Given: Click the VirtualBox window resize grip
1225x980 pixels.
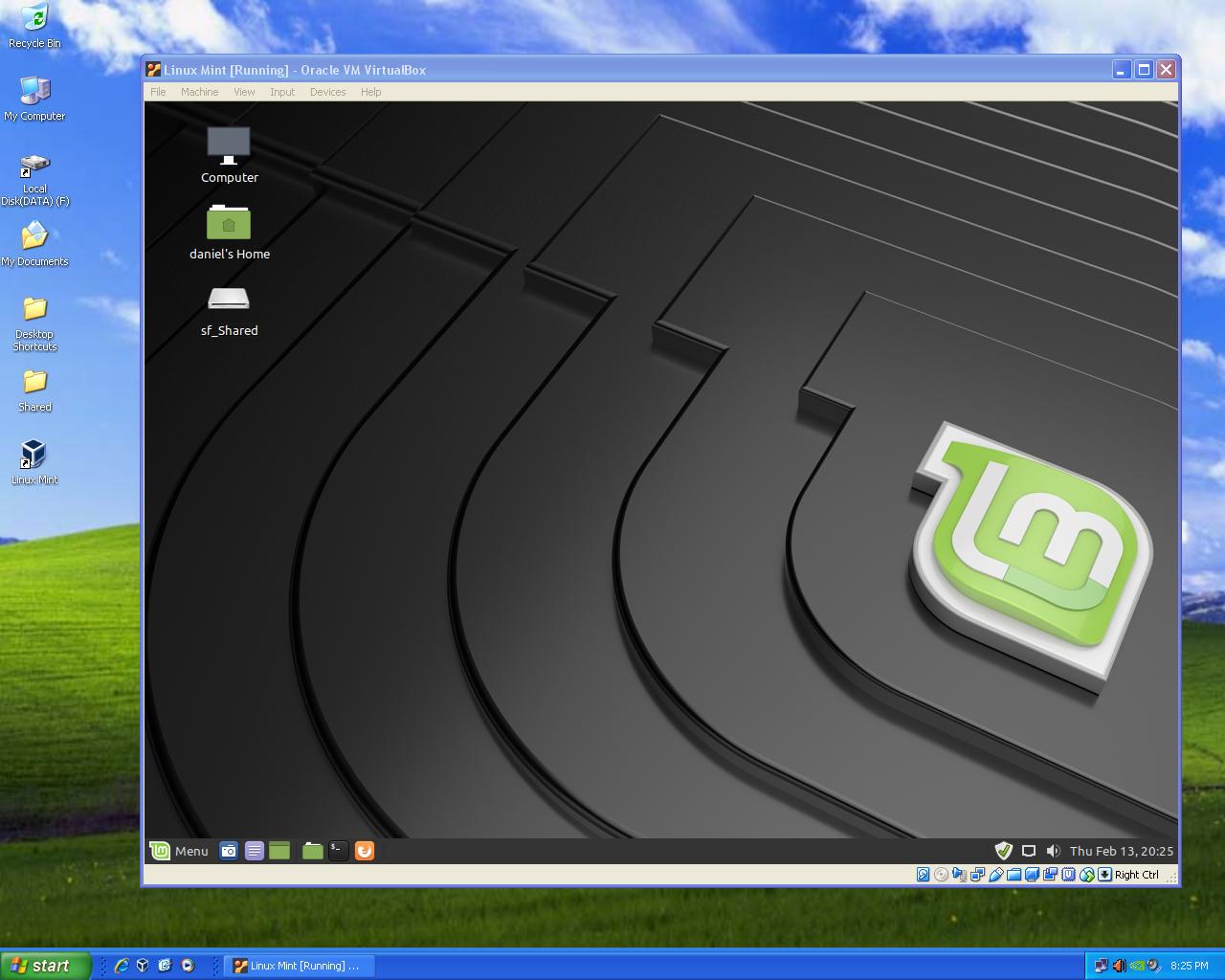Looking at the screenshot, I should [1170, 878].
